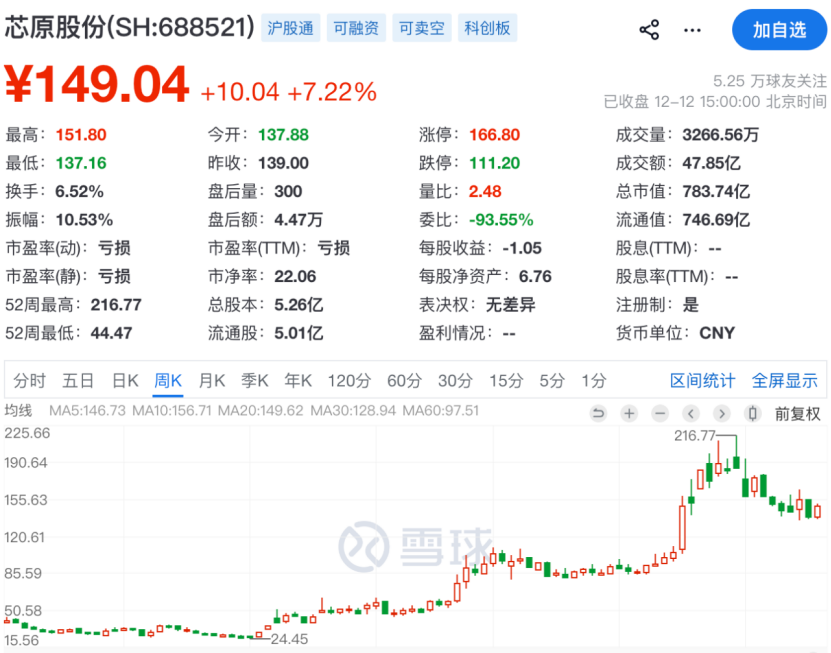This screenshot has width=831, height=653.
Task: Open the more options (...) icon
Action: click(692, 30)
